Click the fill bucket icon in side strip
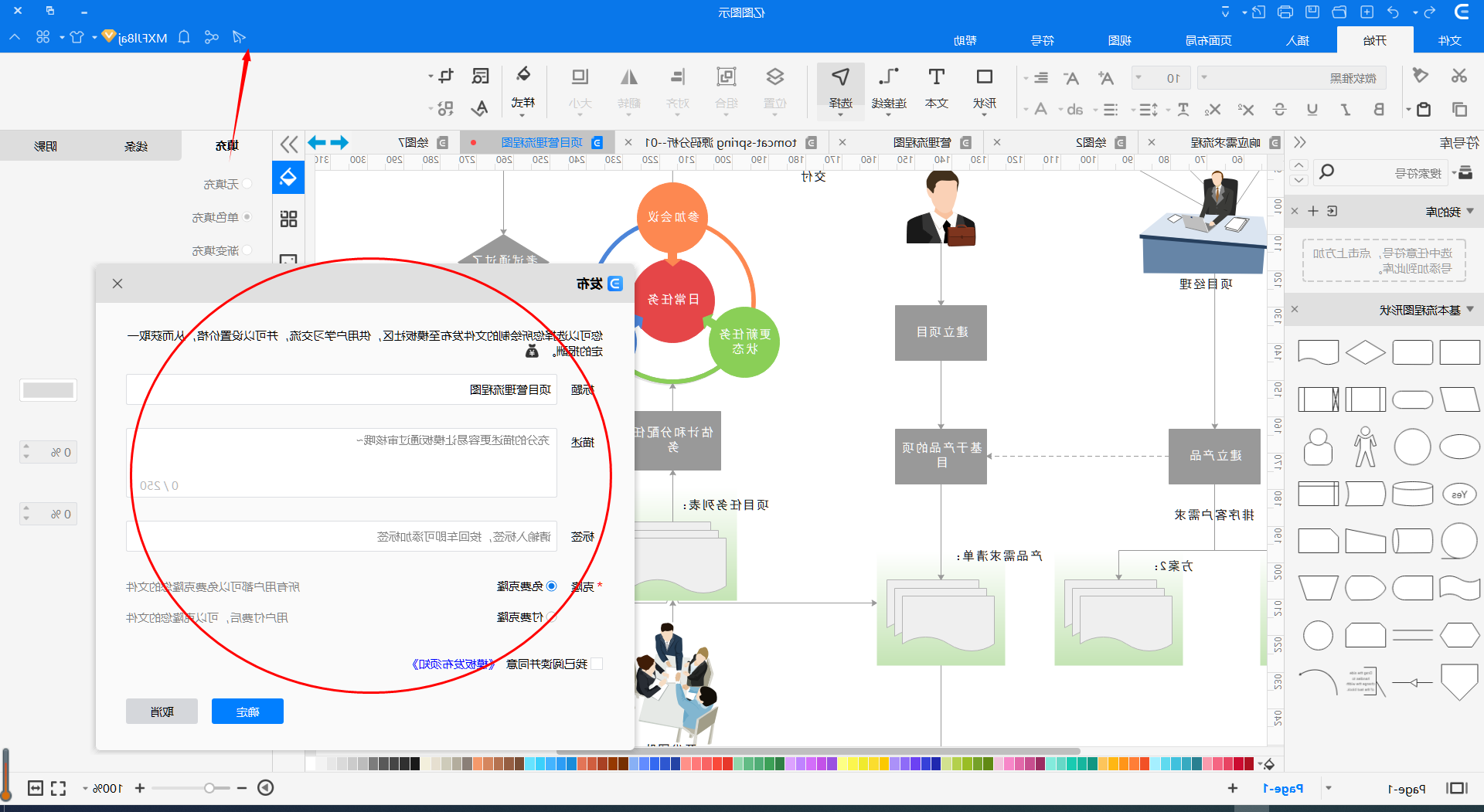 (x=288, y=177)
